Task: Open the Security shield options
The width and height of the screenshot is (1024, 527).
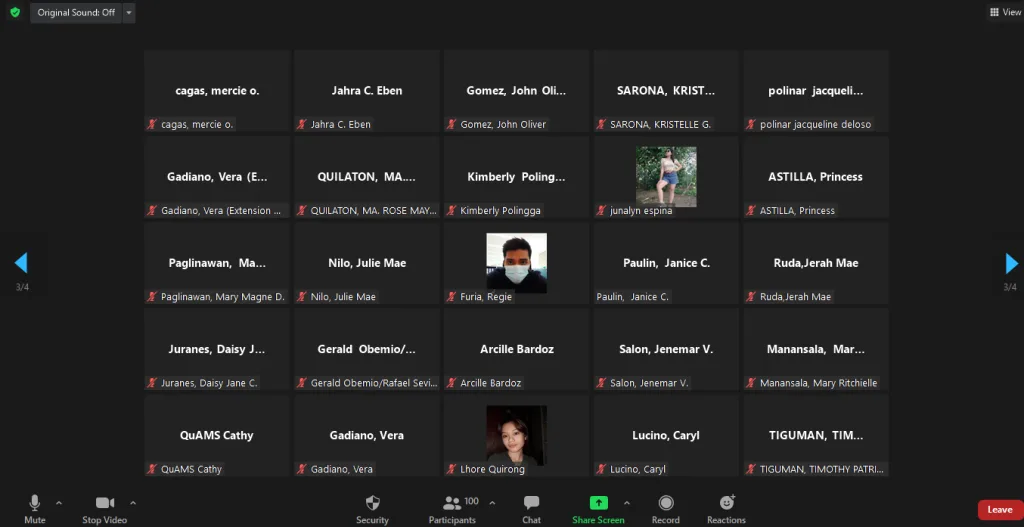Action: coord(372,508)
